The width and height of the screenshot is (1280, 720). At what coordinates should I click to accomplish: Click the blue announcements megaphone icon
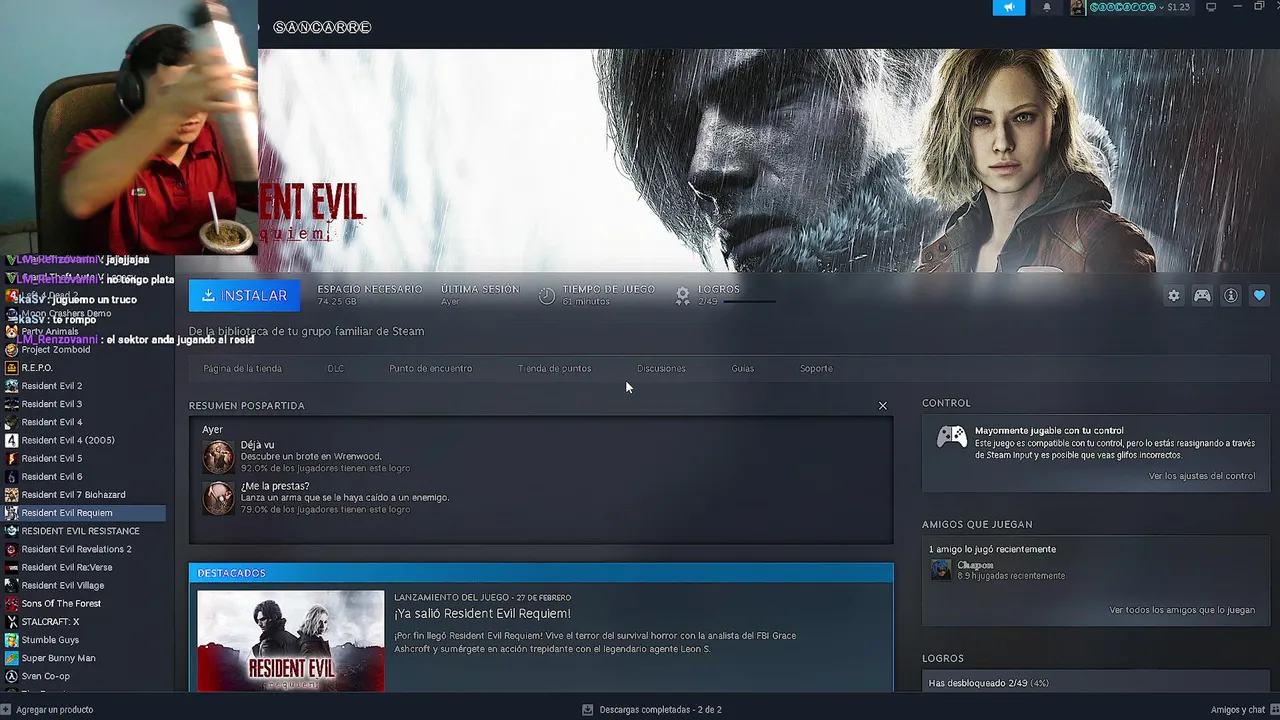click(1009, 7)
